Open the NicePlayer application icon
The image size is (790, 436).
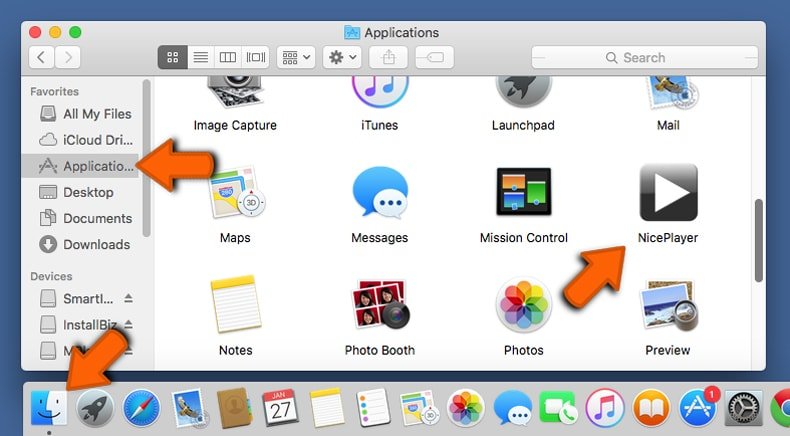pyautogui.click(x=668, y=193)
